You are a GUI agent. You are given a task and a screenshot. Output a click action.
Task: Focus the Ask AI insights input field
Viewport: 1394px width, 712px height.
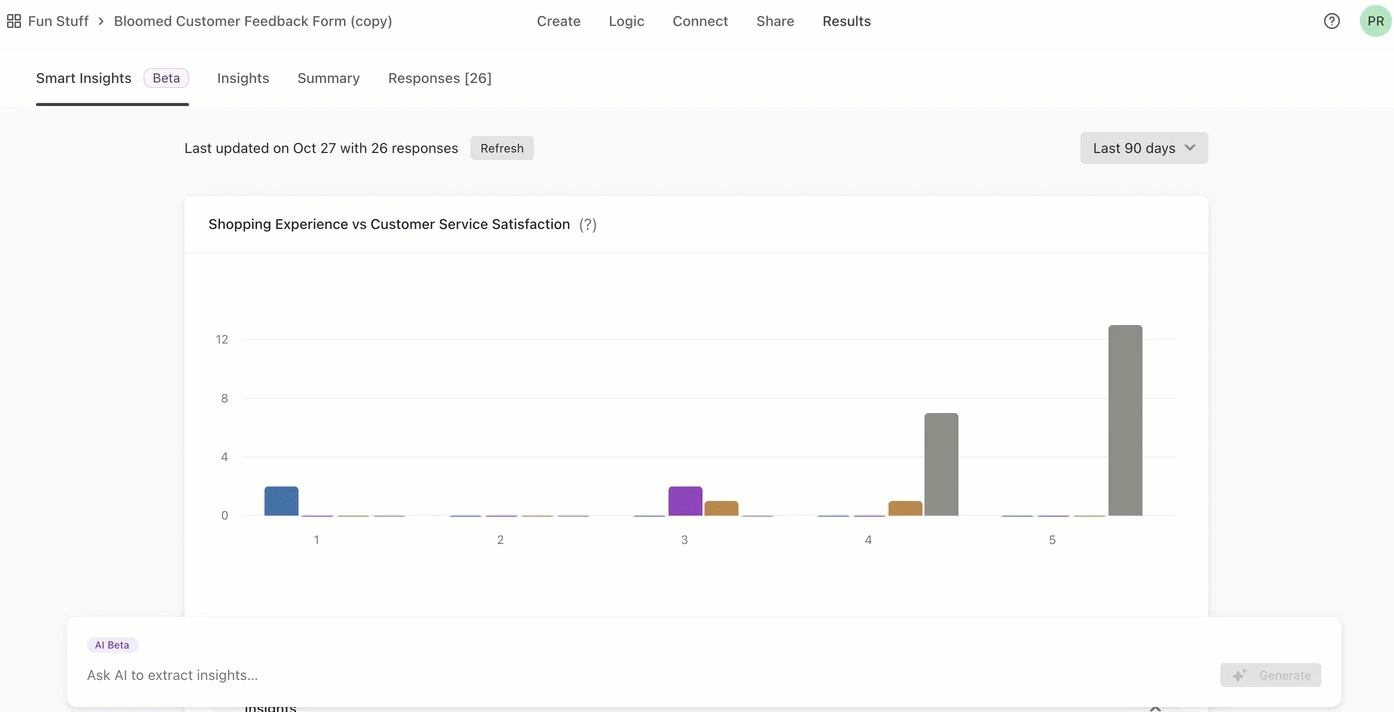pos(640,675)
